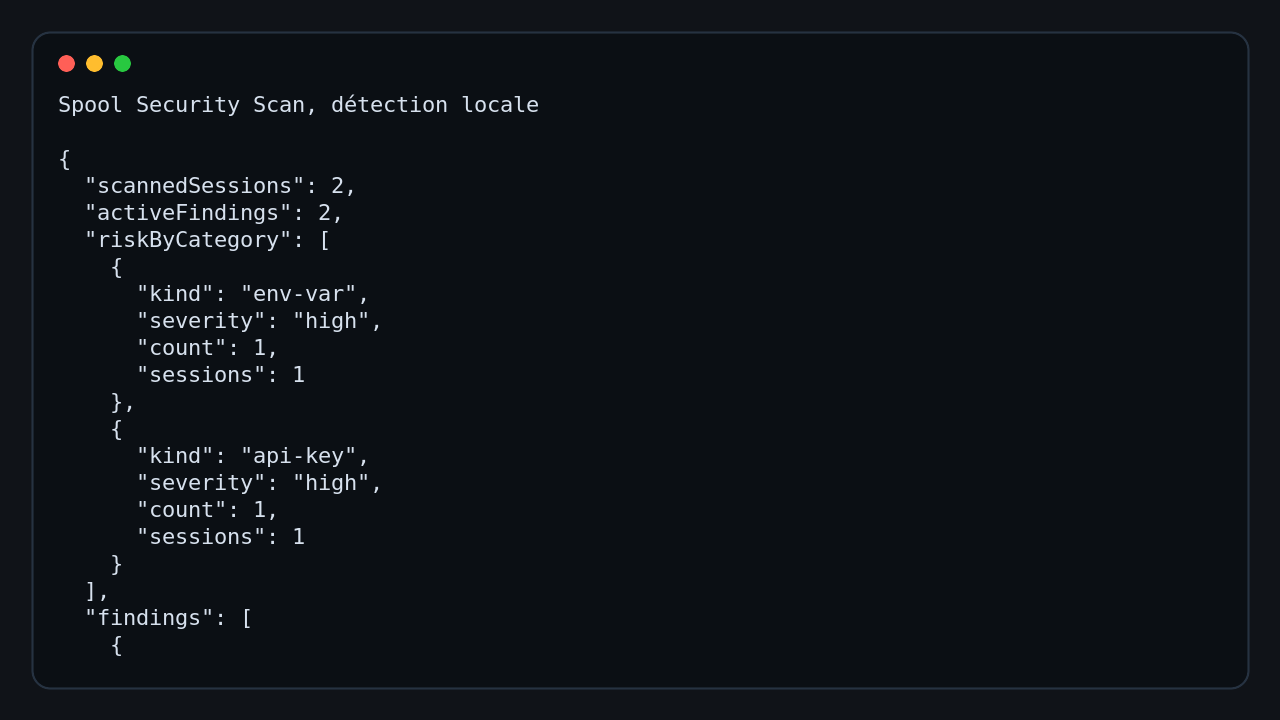
Task: Click the "sessions" key in api-key block
Action: click(x=201, y=537)
